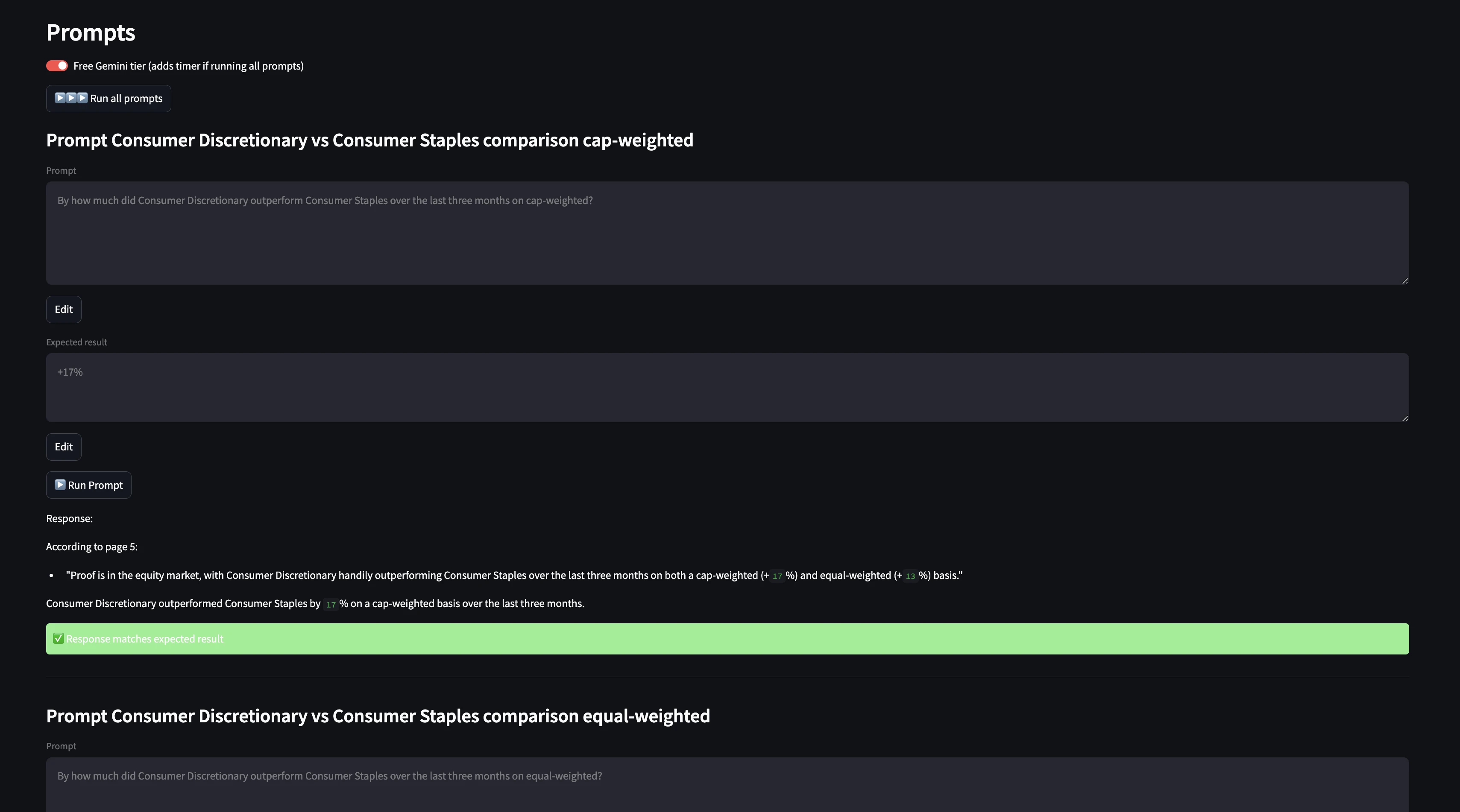Click the cap-weighted comparison section heading
Screen dimensions: 1460x812
point(369,140)
